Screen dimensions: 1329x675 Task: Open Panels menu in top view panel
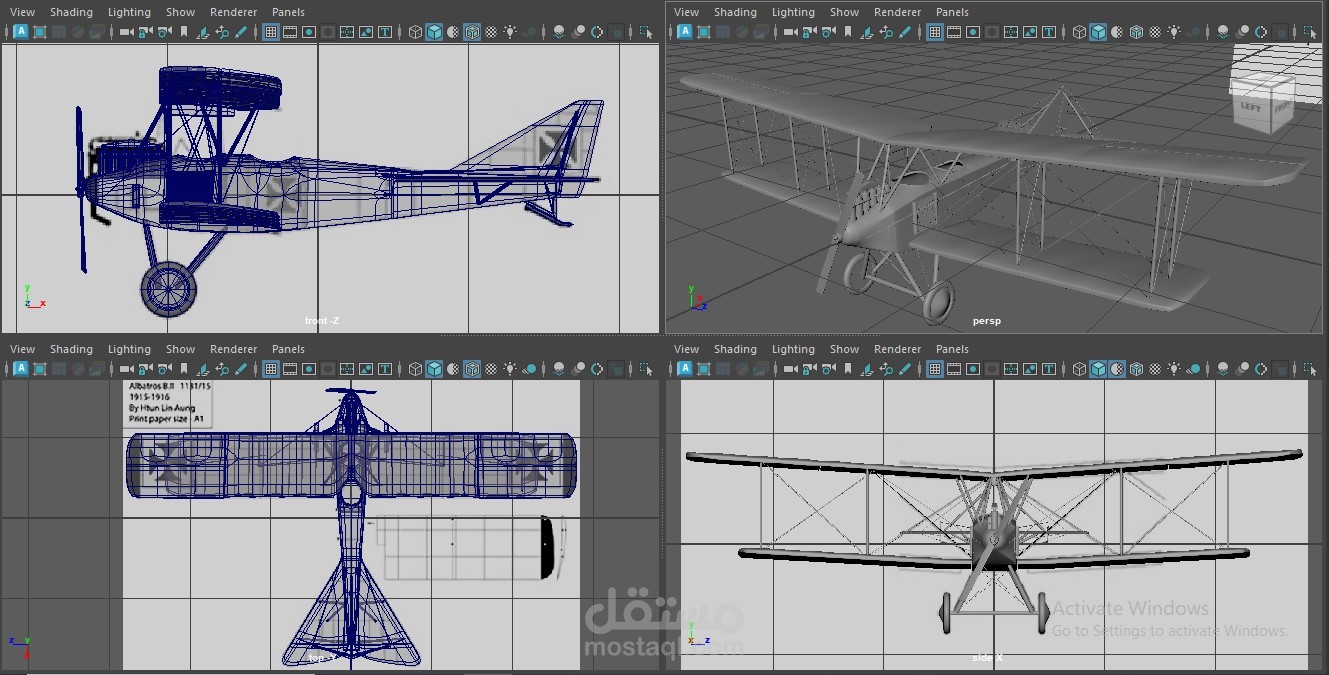288,349
